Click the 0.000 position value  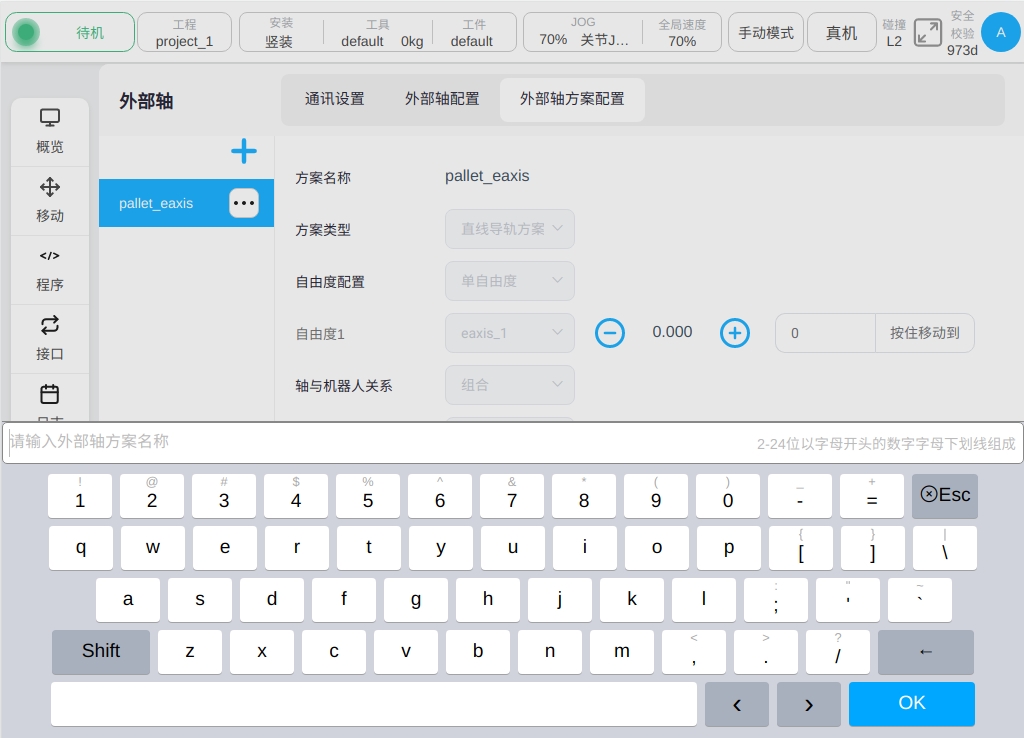coord(672,332)
